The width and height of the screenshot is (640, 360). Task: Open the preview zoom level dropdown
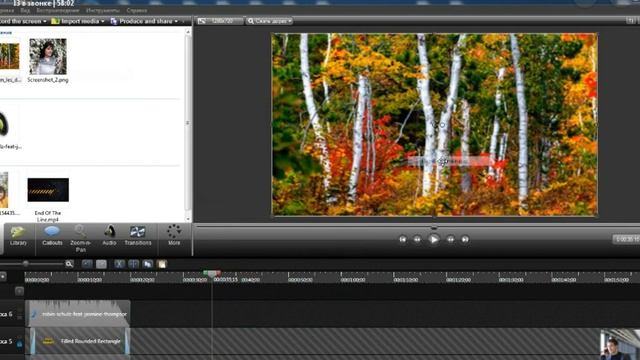269,21
